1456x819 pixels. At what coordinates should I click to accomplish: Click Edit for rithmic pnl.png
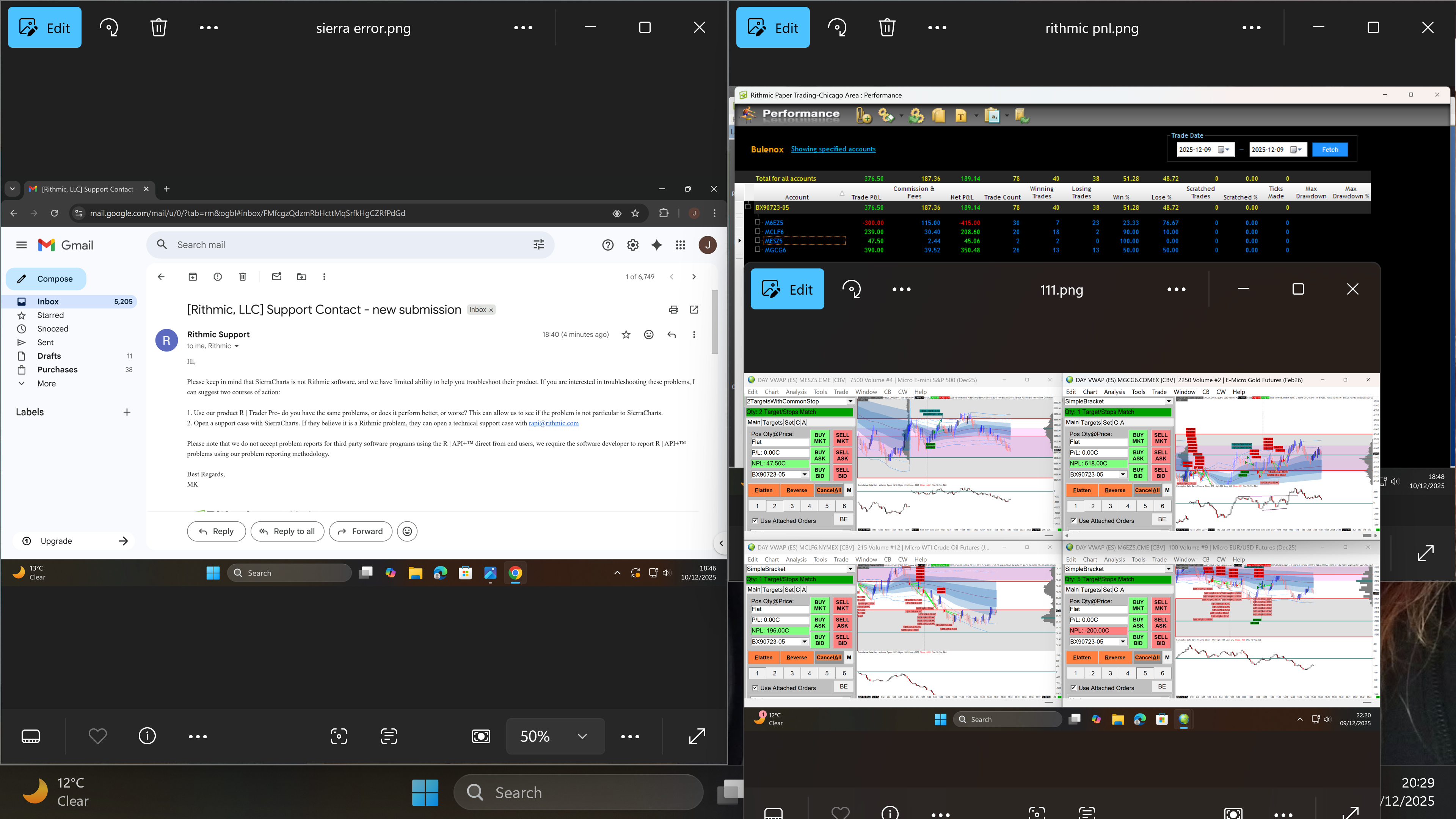pyautogui.click(x=773, y=28)
